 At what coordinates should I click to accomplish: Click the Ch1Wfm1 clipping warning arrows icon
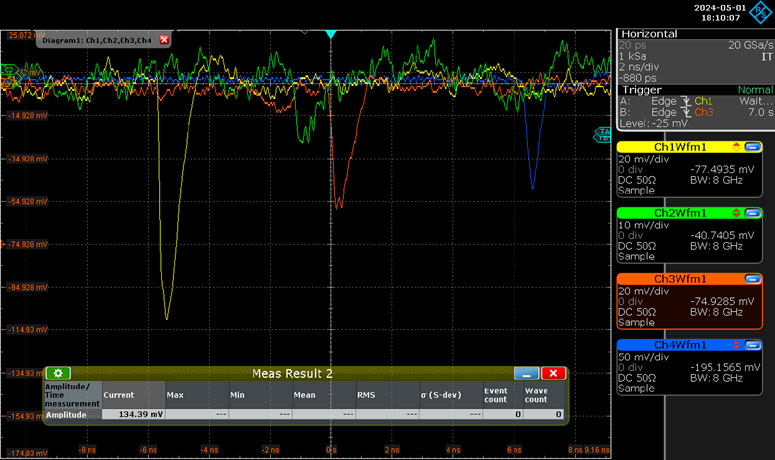coord(736,147)
